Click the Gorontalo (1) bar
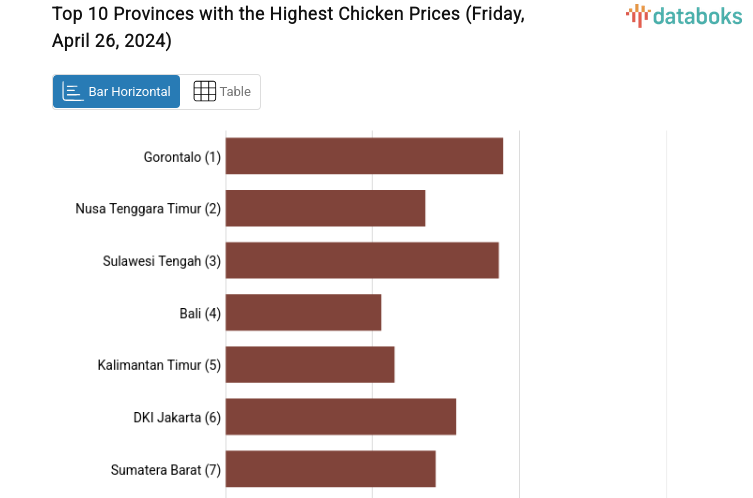Screen dimensions: 753x498 (x=364, y=157)
